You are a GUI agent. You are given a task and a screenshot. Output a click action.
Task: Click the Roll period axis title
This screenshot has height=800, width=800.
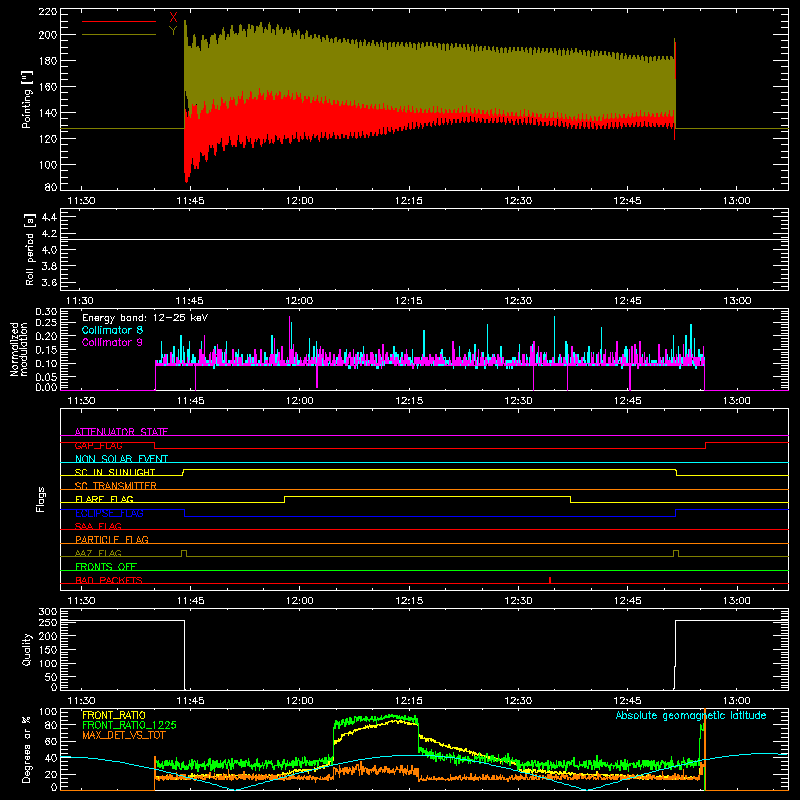[x=29, y=249]
